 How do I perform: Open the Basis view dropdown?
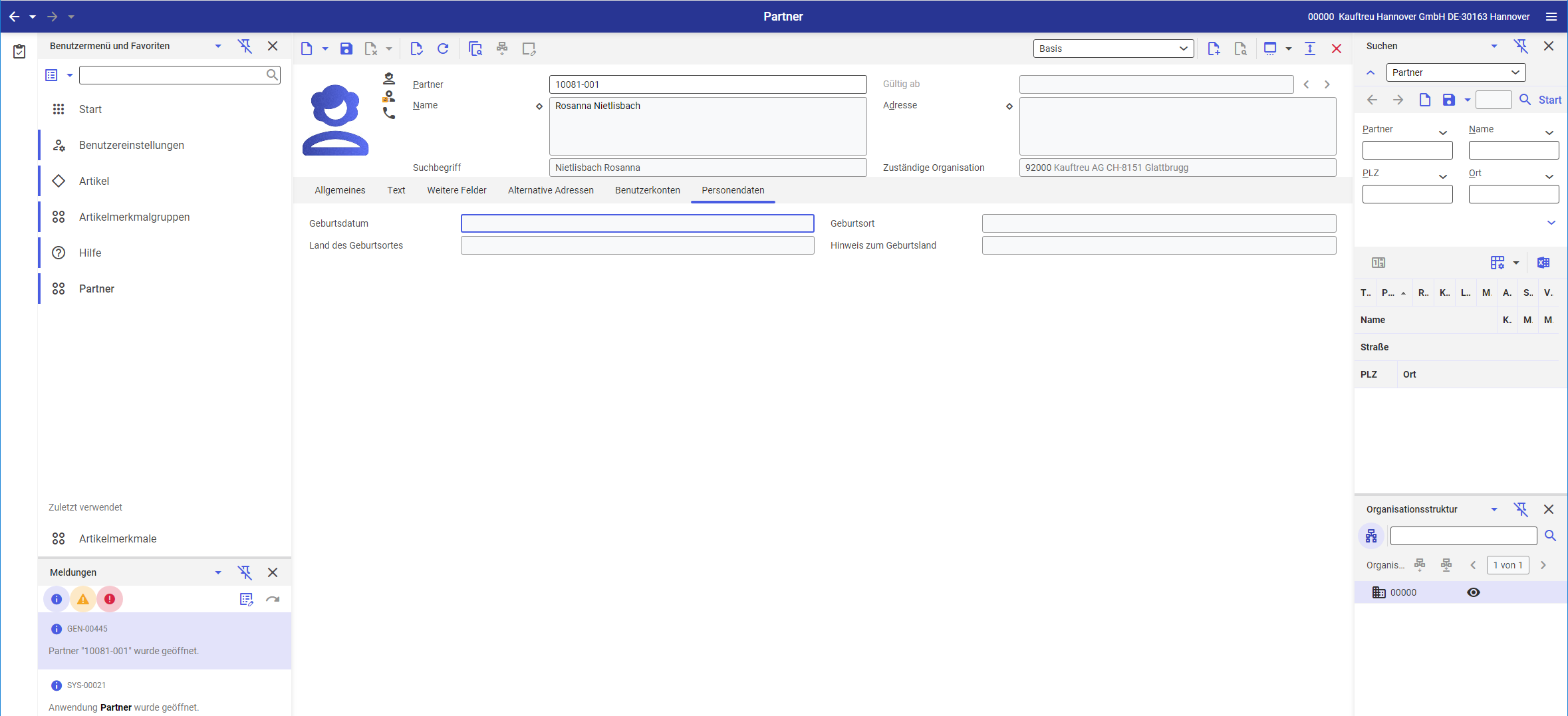(1183, 48)
